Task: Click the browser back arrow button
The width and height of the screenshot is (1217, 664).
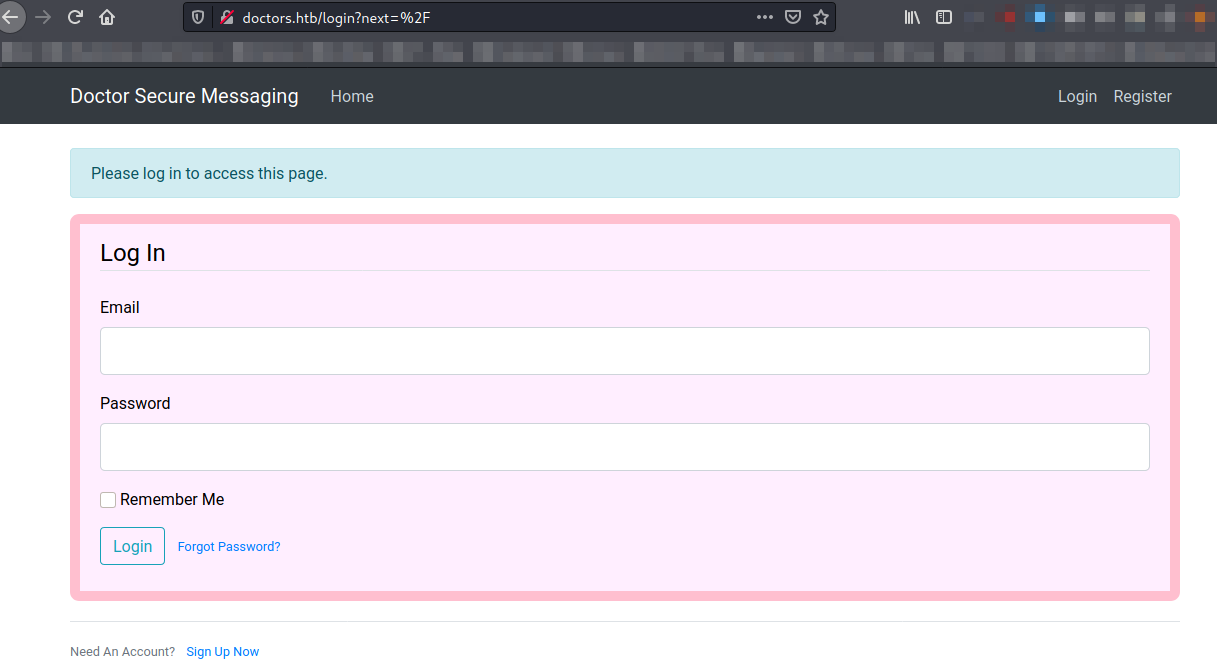Action: click(x=10, y=17)
